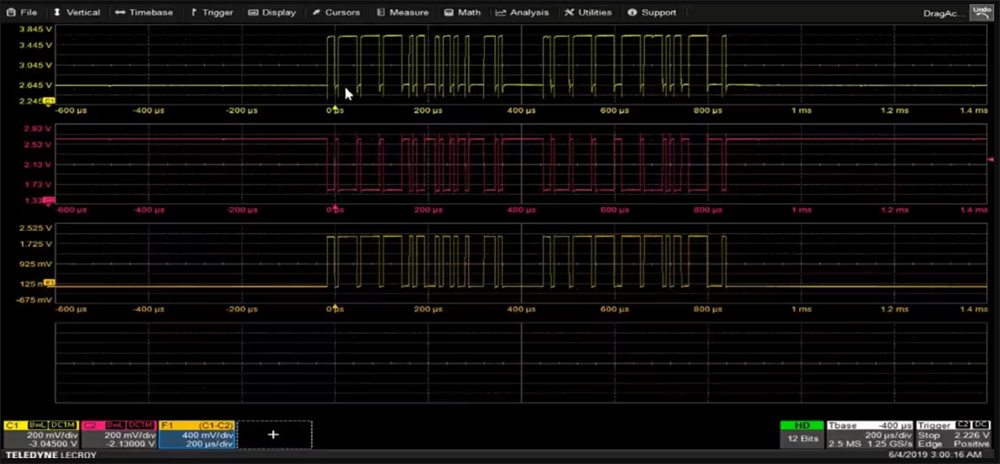Viewport: 1000px width, 464px height.
Task: Select the F1 math descriptor box
Action: [x=197, y=435]
